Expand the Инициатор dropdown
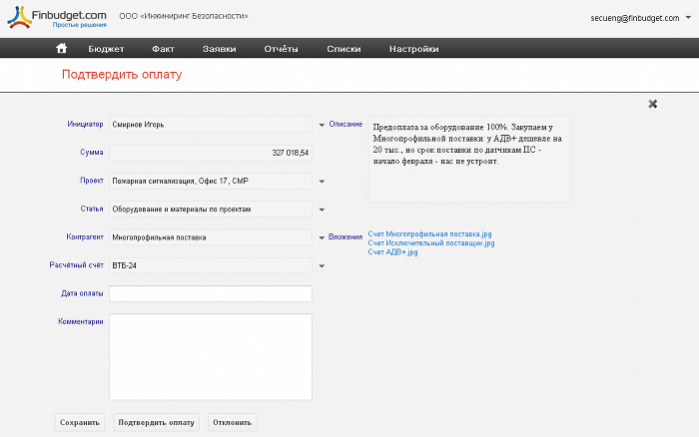 [322, 125]
